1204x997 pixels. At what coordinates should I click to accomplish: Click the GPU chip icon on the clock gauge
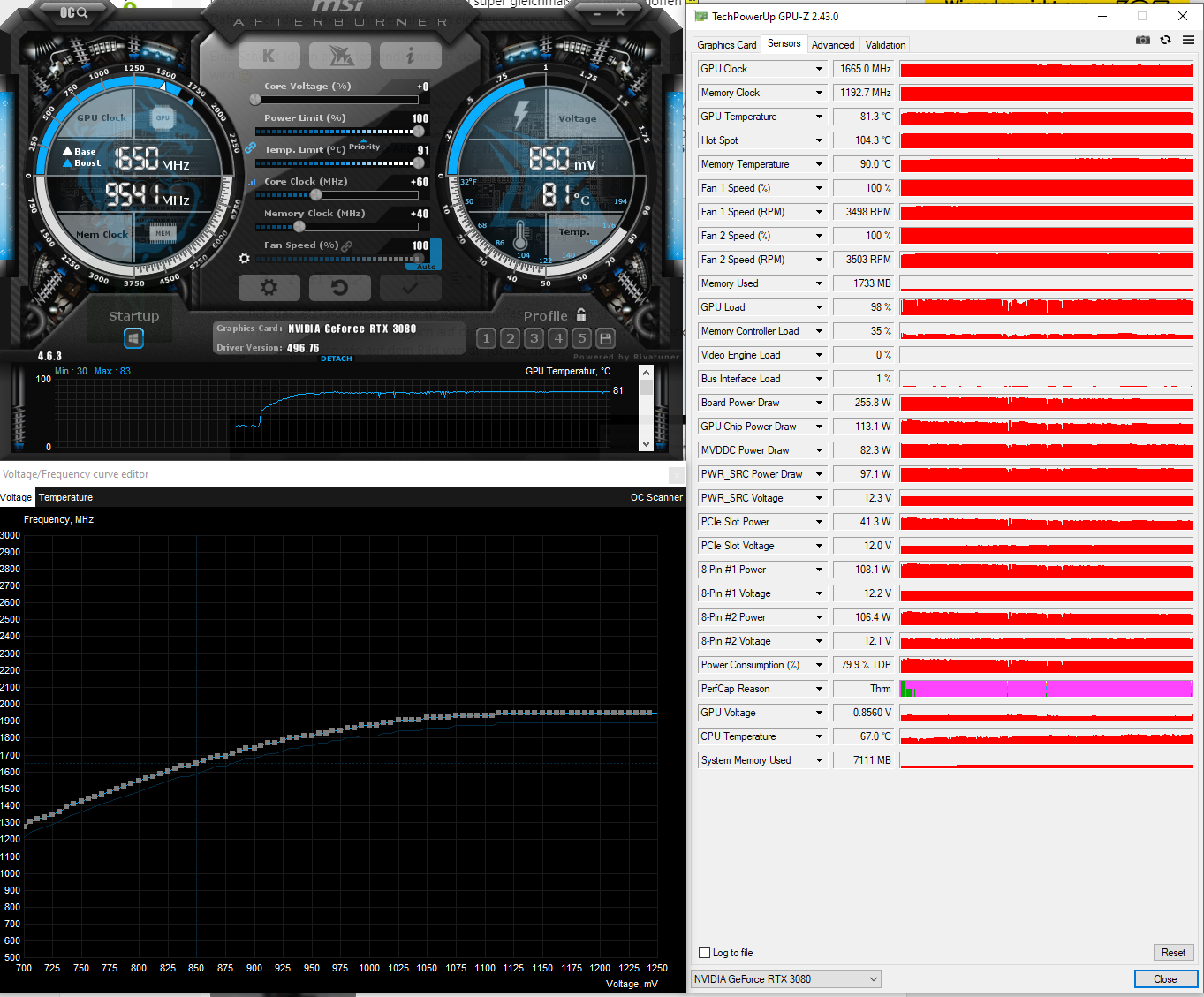163,117
